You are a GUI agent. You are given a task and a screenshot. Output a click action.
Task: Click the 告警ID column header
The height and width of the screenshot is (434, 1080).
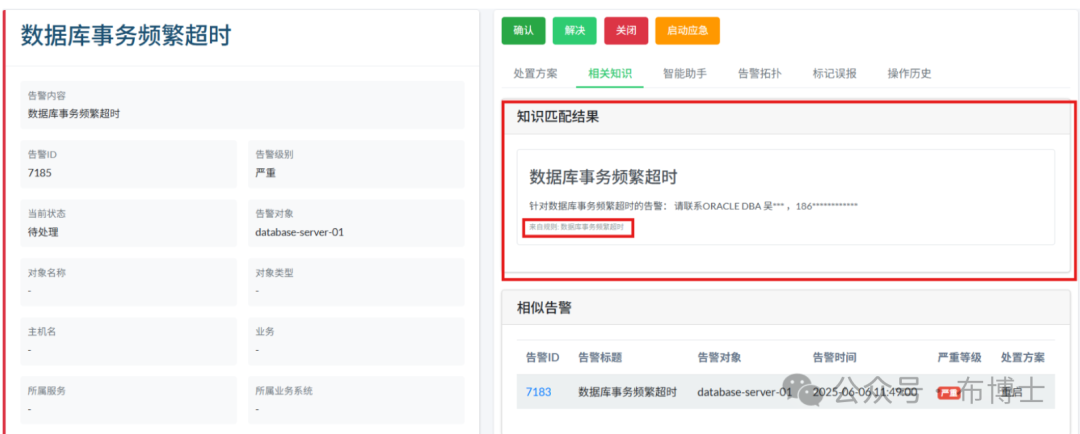pos(542,358)
